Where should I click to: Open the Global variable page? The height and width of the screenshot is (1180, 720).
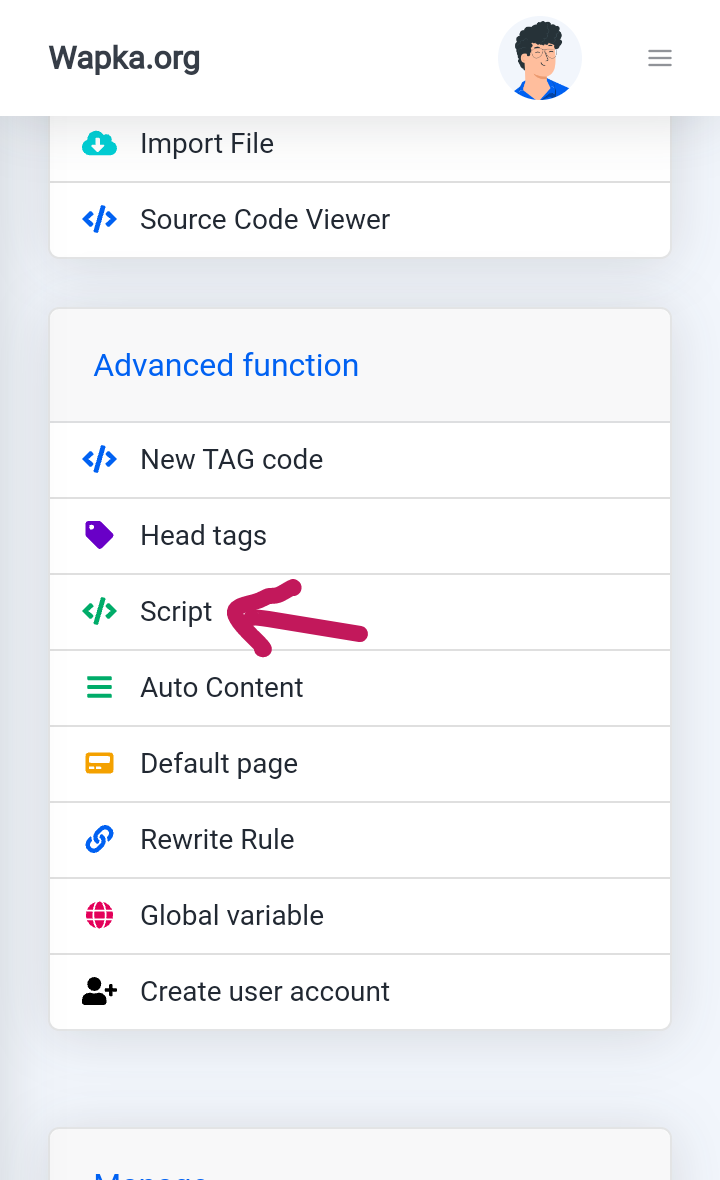[x=232, y=916]
